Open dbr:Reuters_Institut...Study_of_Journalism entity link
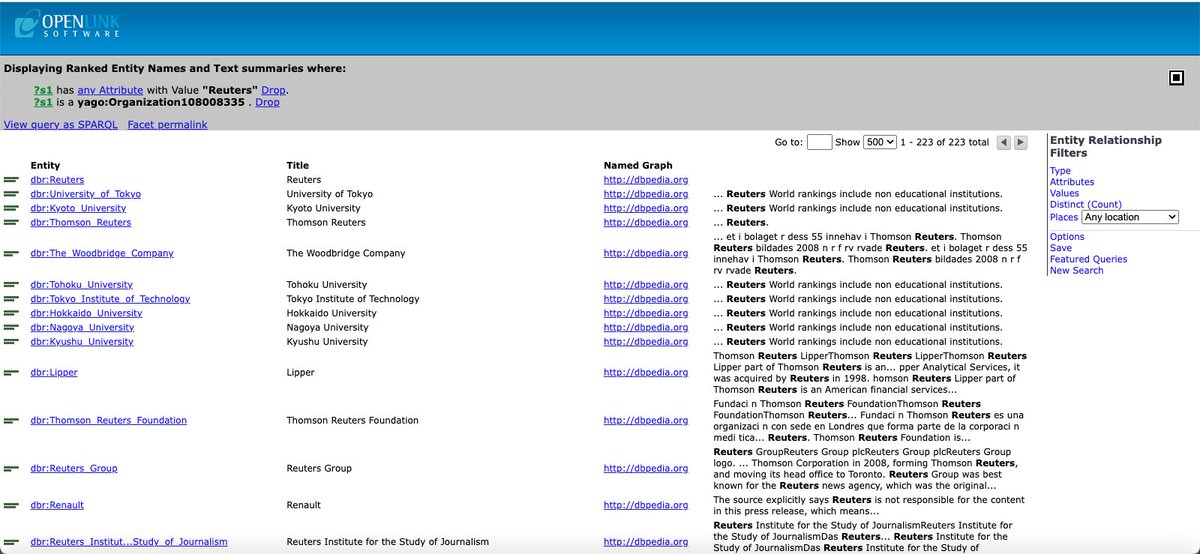This screenshot has height=554, width=1200. pos(129,542)
